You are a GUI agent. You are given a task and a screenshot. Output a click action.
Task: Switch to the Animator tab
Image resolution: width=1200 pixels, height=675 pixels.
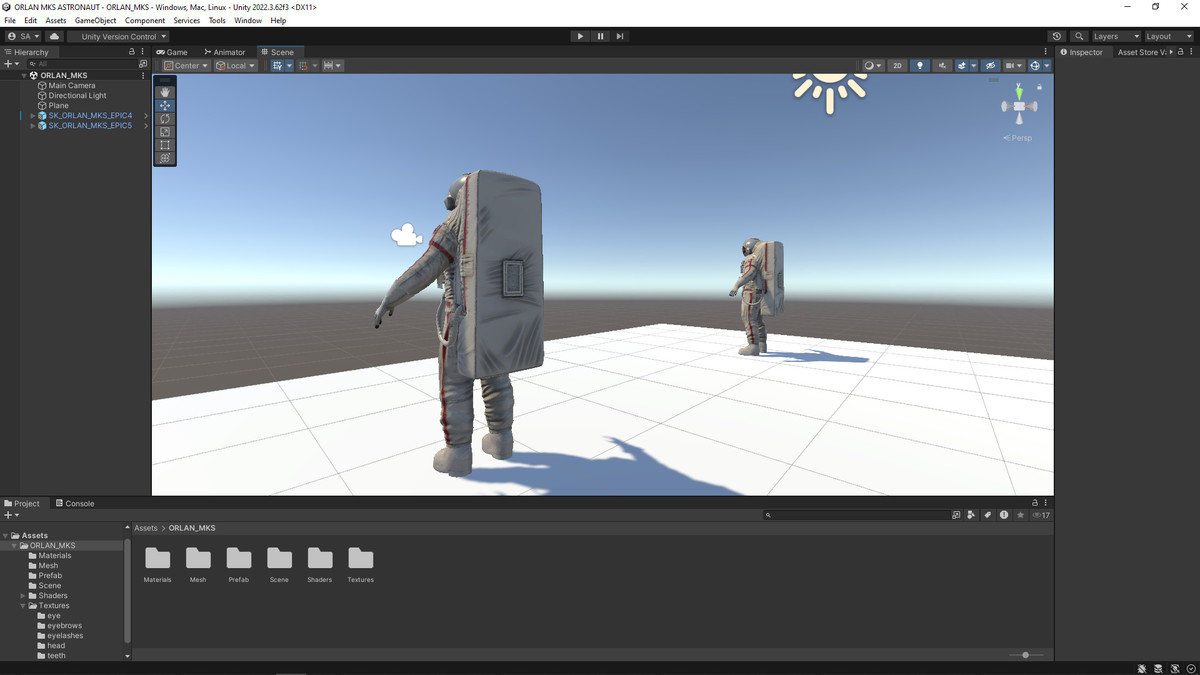click(225, 52)
